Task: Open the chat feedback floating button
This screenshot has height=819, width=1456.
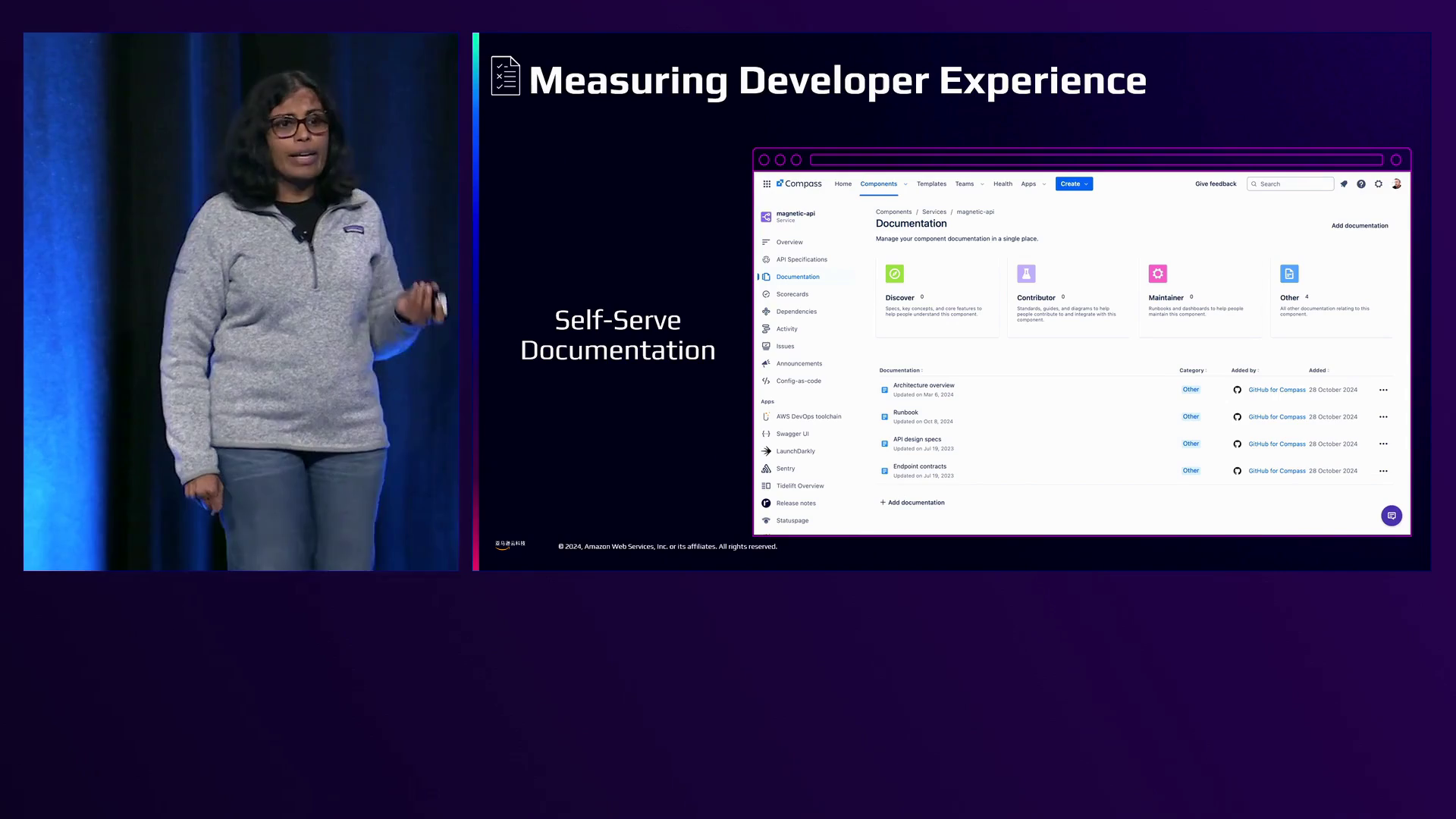Action: coord(1392,516)
